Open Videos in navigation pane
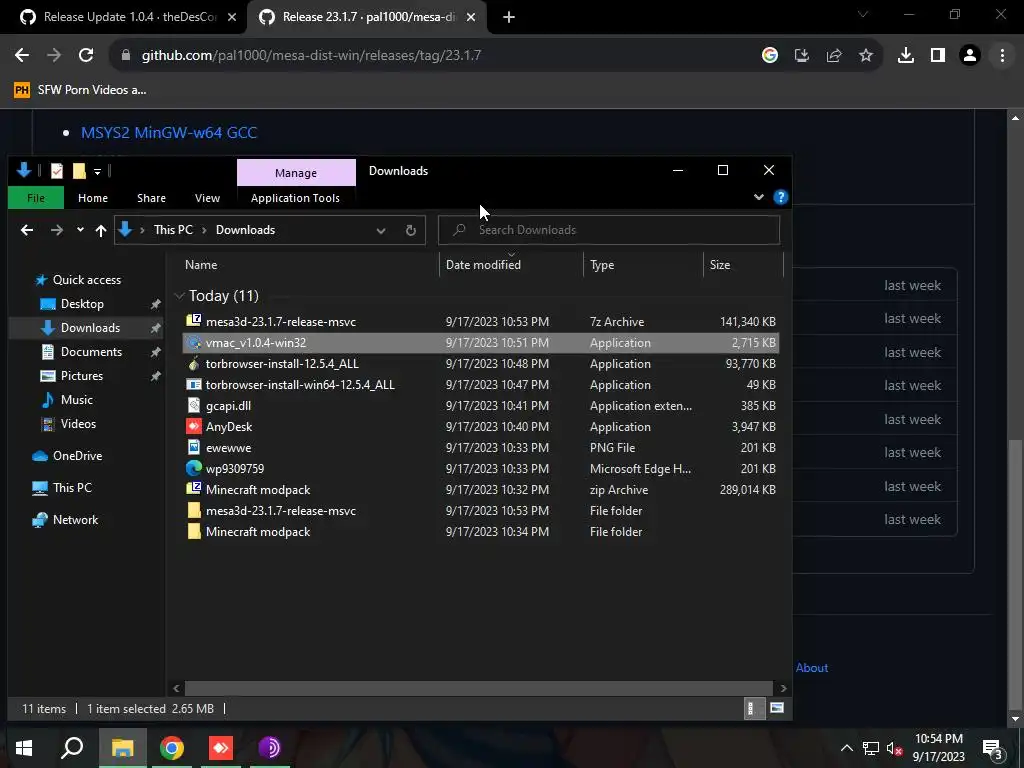 [78, 424]
